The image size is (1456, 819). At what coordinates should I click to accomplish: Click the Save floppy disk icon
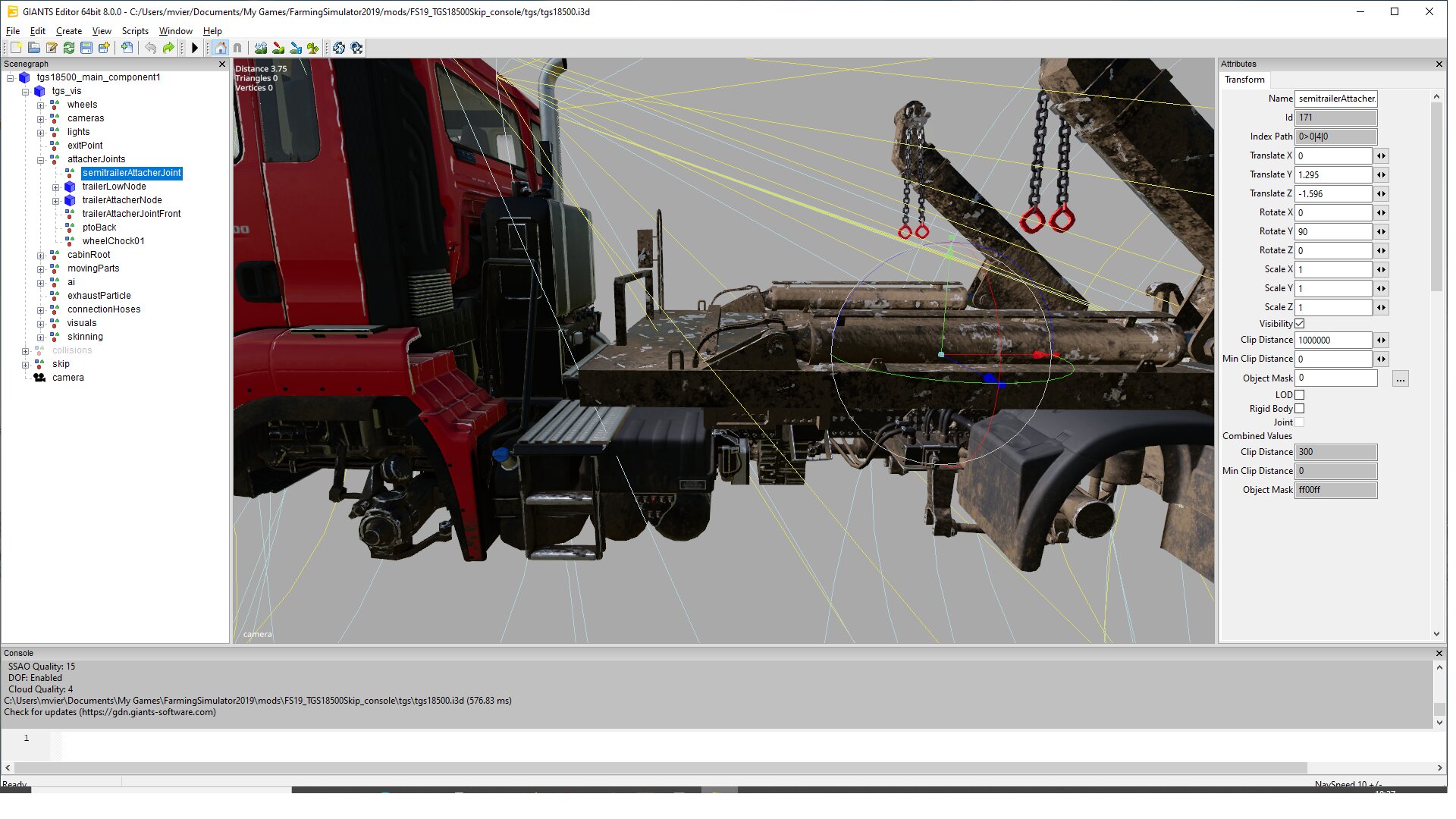point(86,48)
